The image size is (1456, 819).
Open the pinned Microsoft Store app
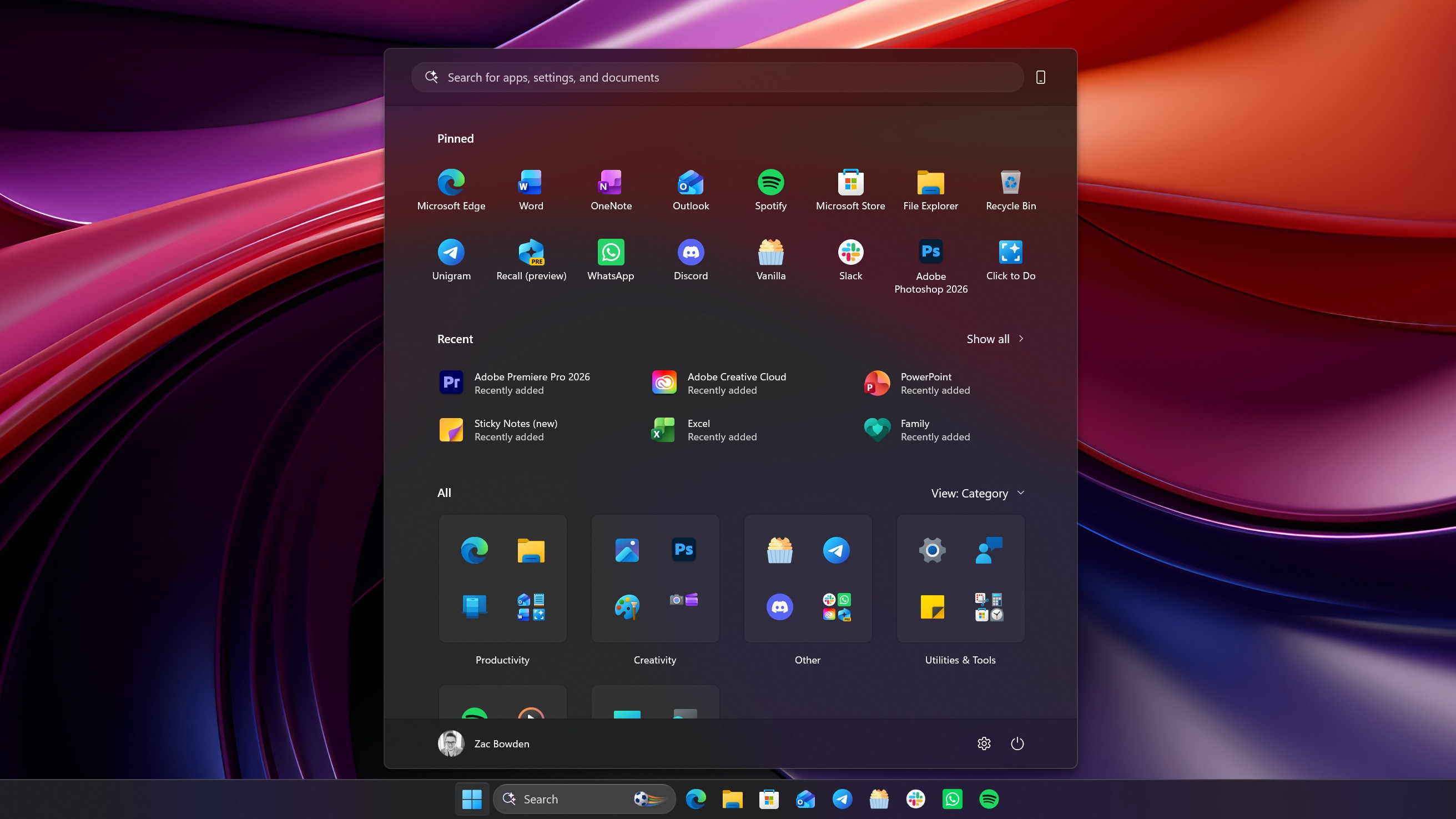pos(850,190)
